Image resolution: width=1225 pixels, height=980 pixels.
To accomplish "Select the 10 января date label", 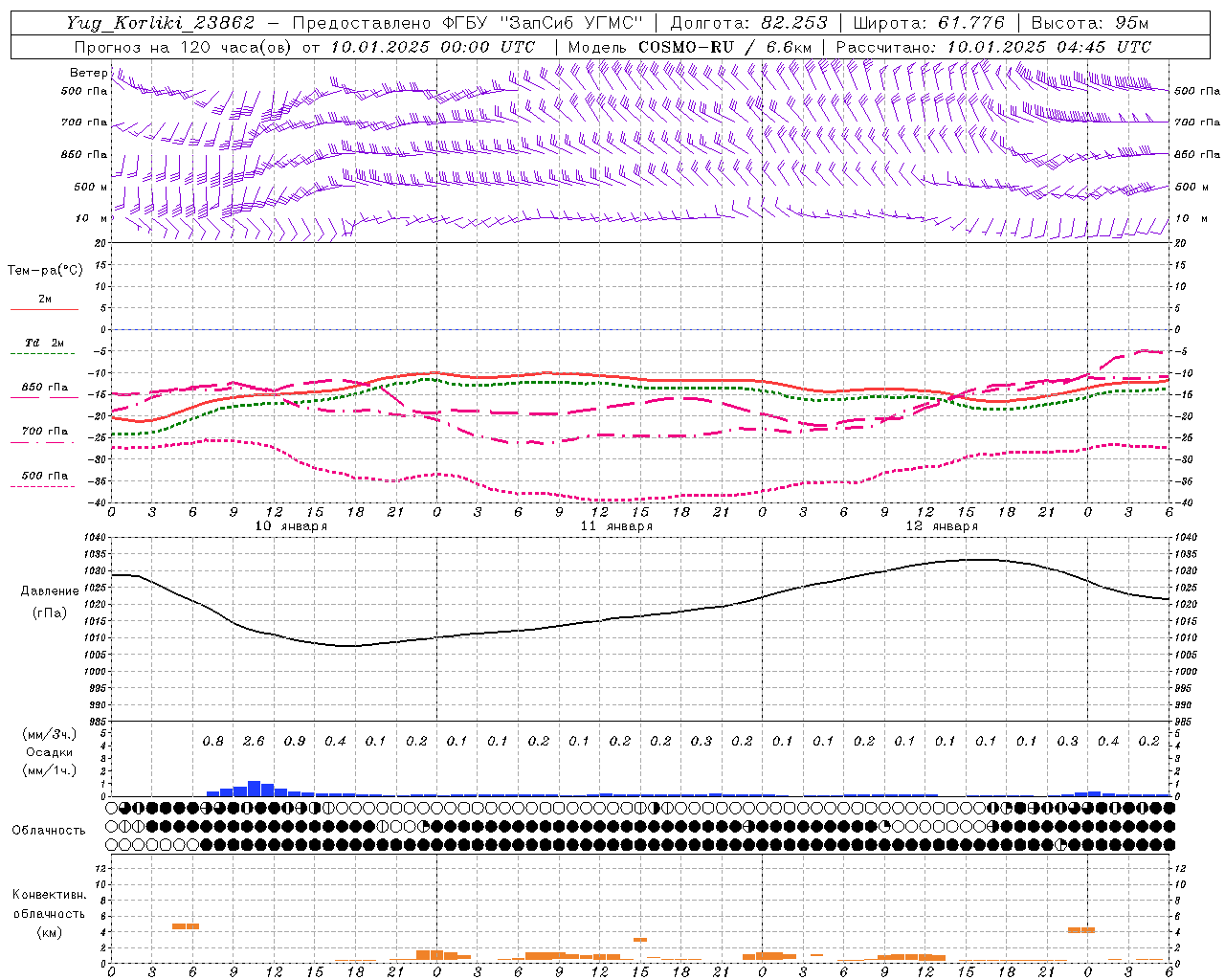I will tap(291, 526).
